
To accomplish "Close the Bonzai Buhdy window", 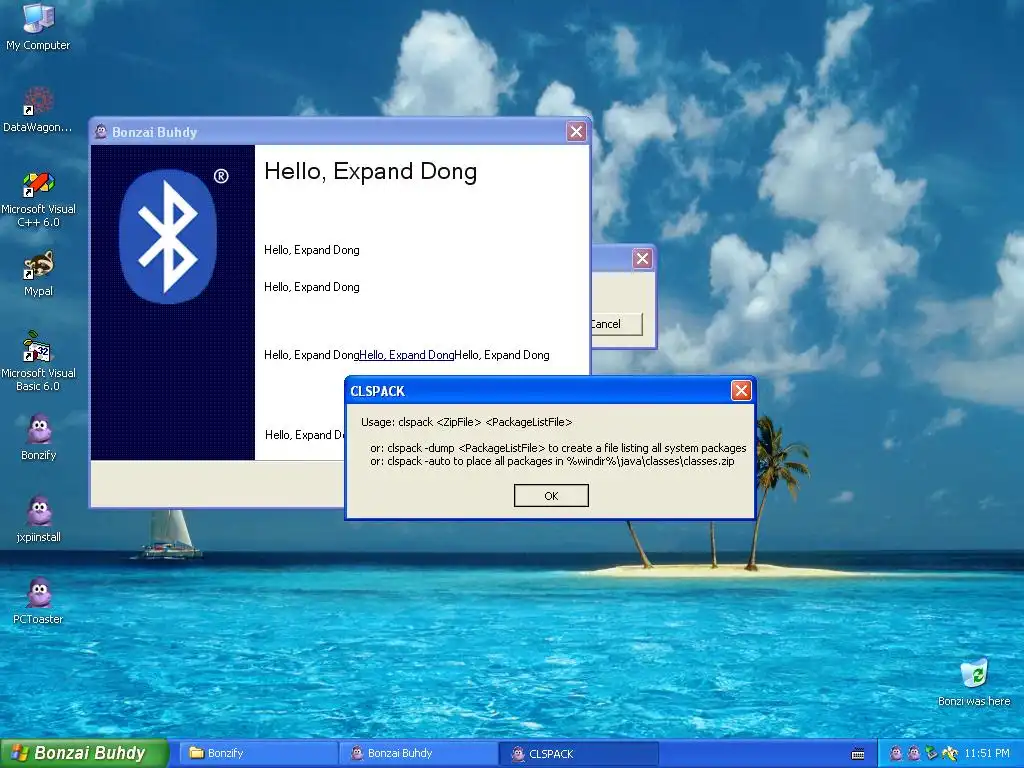I will coord(576,132).
